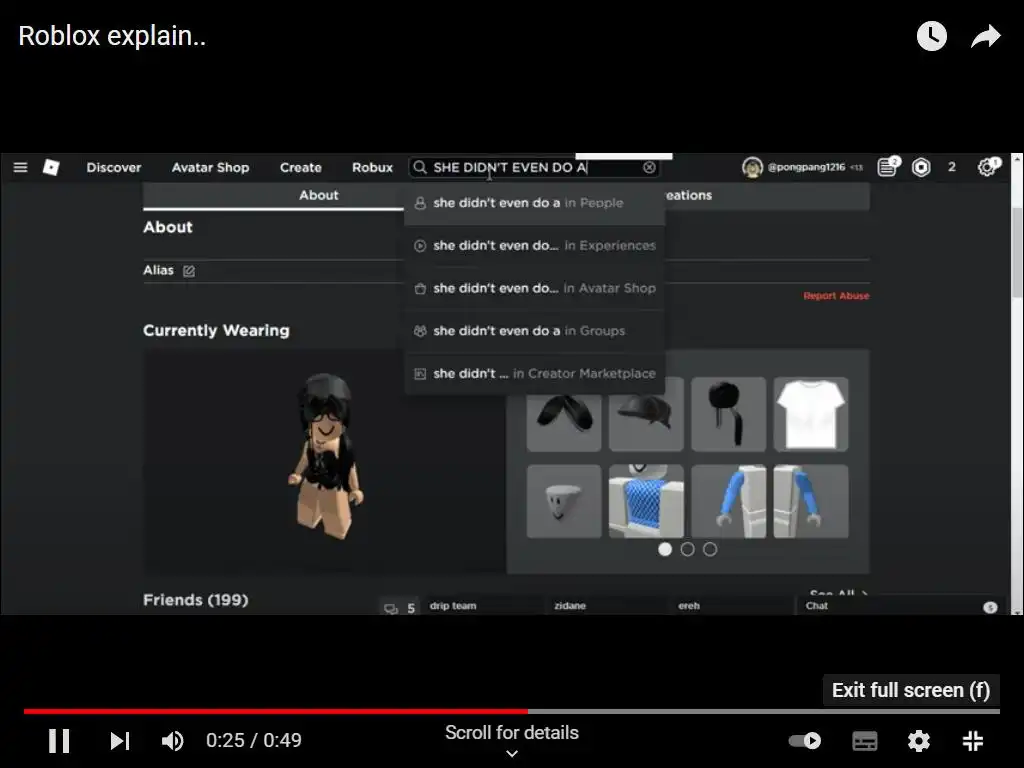This screenshot has width=1024, height=768.
Task: Click the Roblox logo home icon
Action: [x=51, y=167]
